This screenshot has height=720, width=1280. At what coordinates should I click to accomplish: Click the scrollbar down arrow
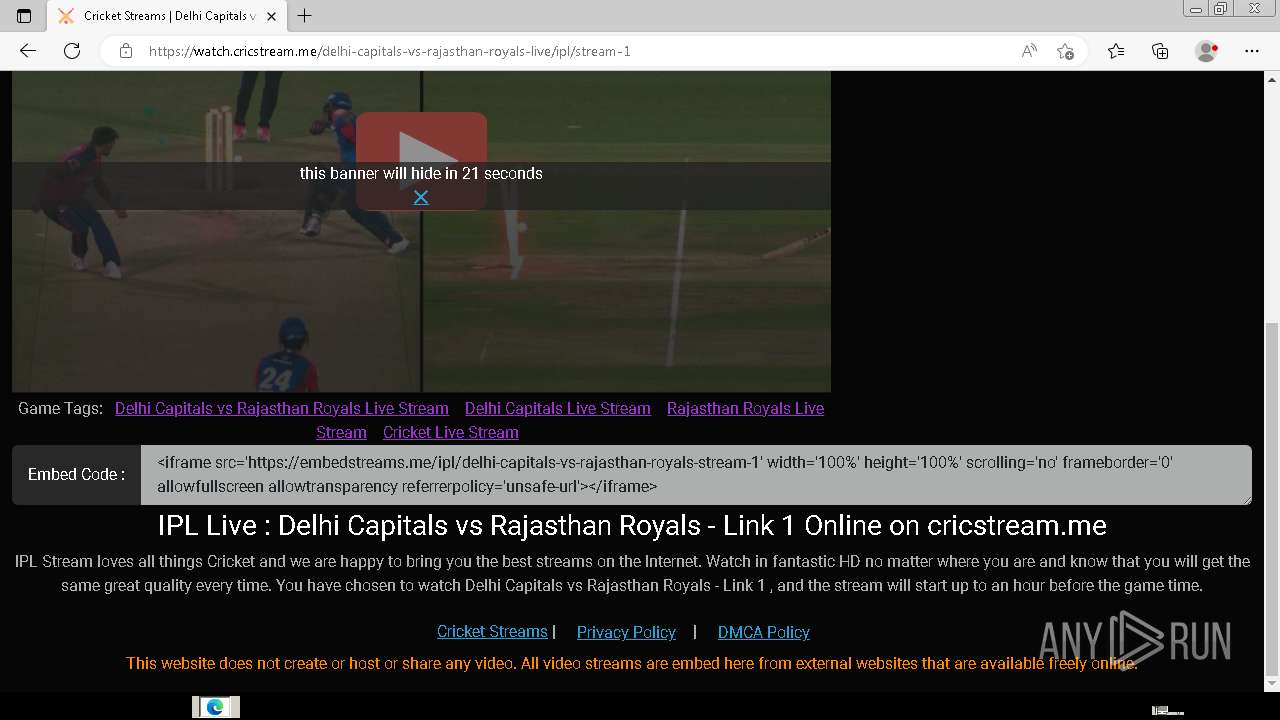pos(1272,684)
